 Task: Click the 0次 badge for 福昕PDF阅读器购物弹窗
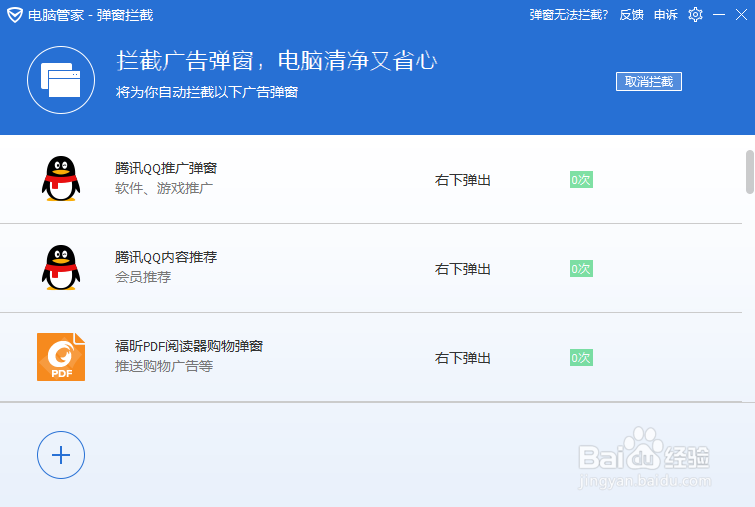pyautogui.click(x=581, y=358)
